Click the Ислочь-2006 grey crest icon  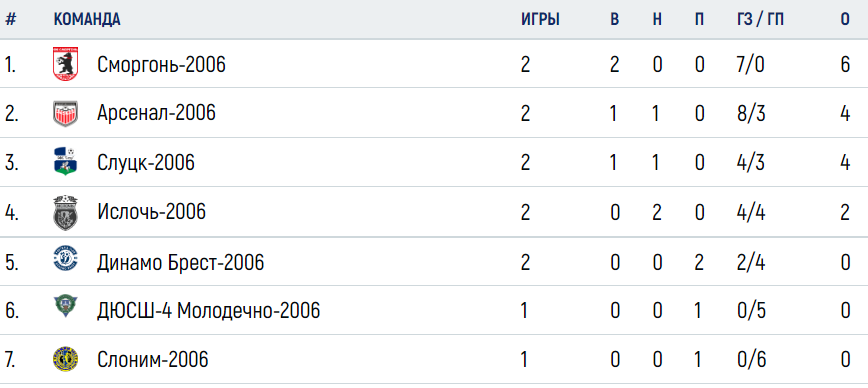pos(65,212)
